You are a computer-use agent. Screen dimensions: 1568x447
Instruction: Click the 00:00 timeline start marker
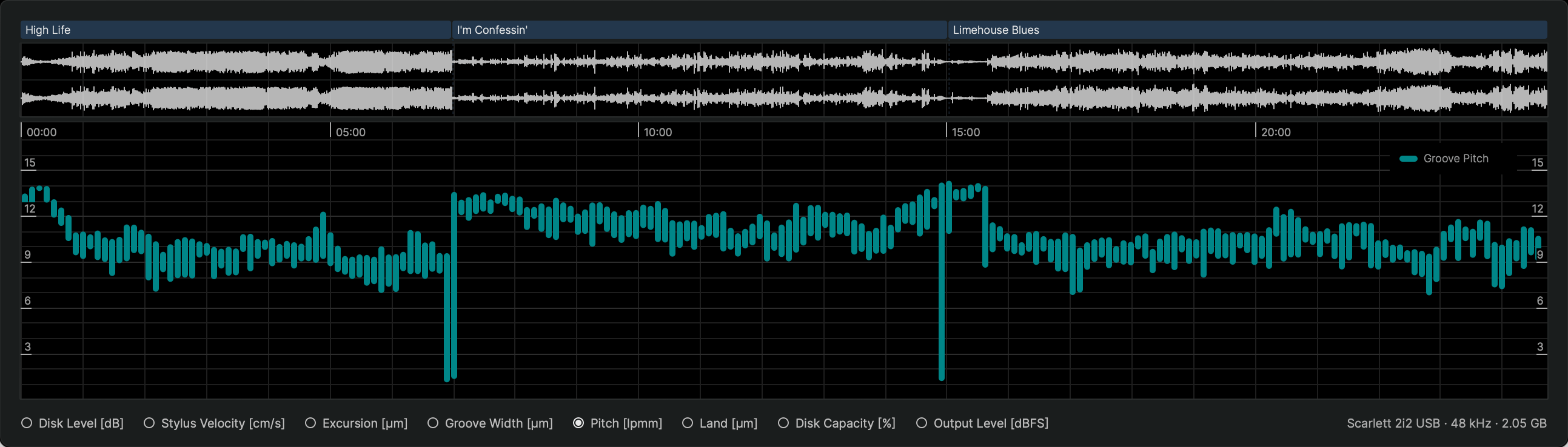(x=41, y=132)
